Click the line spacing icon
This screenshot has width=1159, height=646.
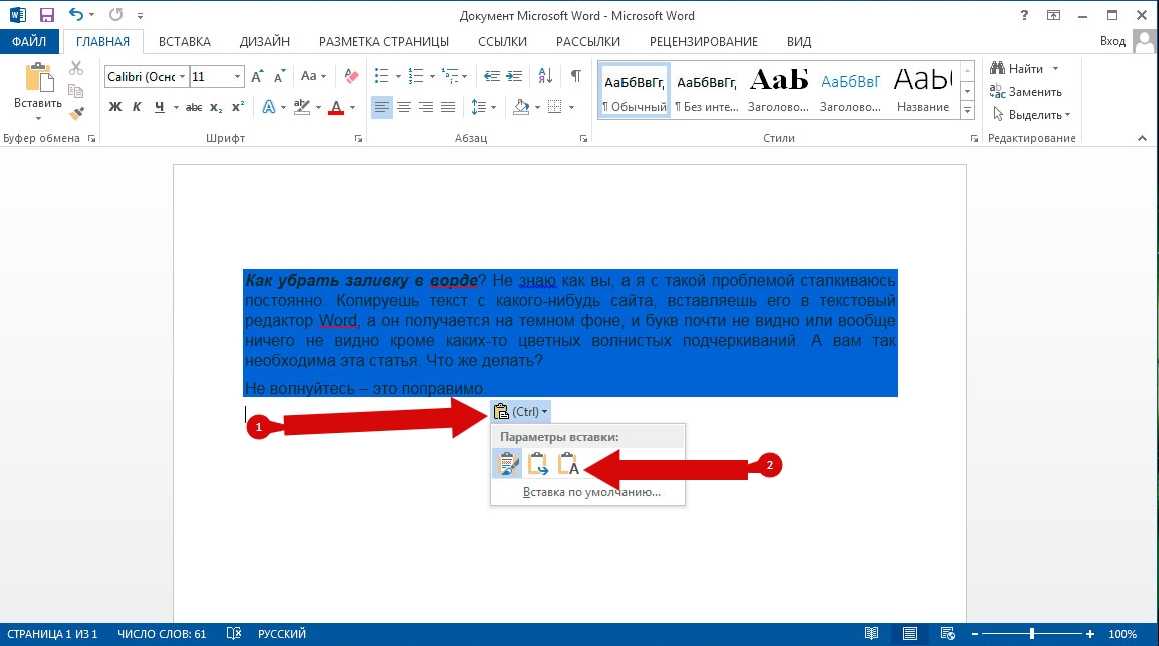[x=478, y=107]
